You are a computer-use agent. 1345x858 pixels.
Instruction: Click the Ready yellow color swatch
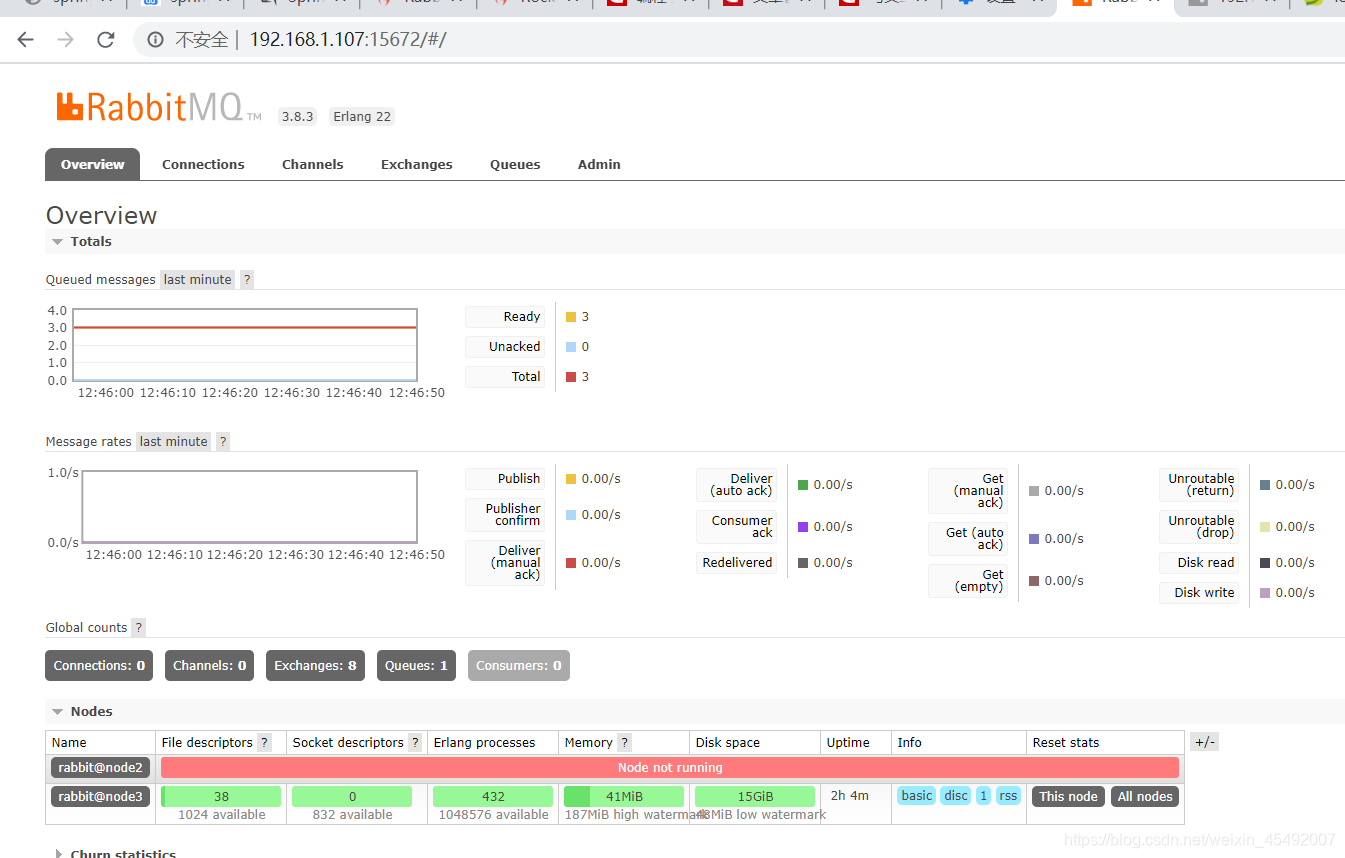click(x=571, y=317)
